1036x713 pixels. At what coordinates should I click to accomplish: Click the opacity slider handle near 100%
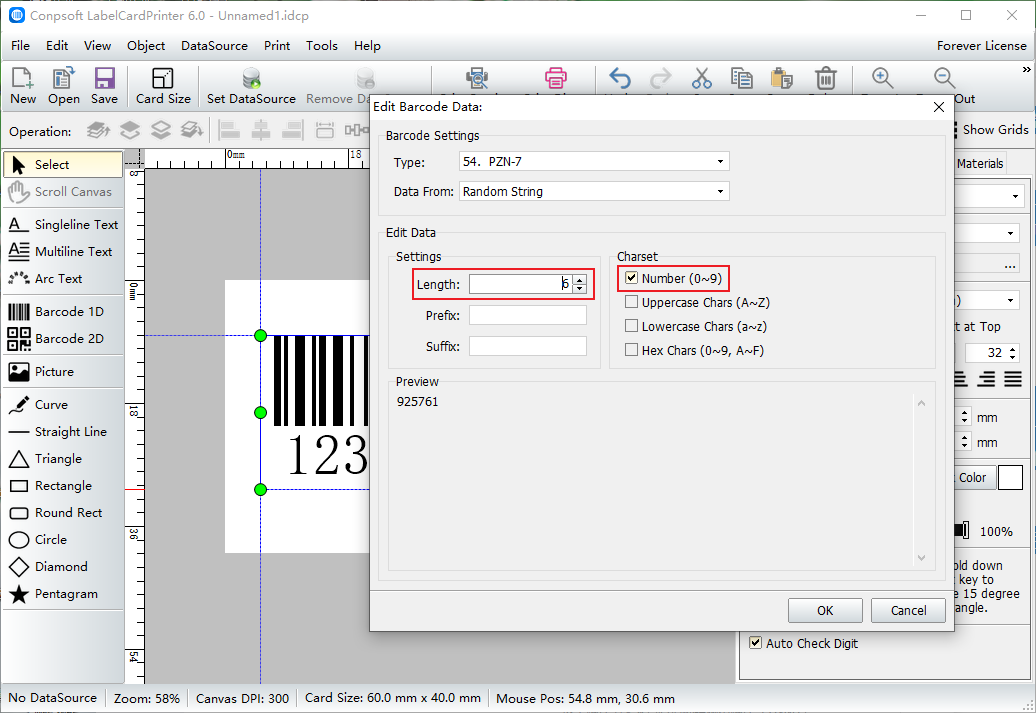point(964,531)
